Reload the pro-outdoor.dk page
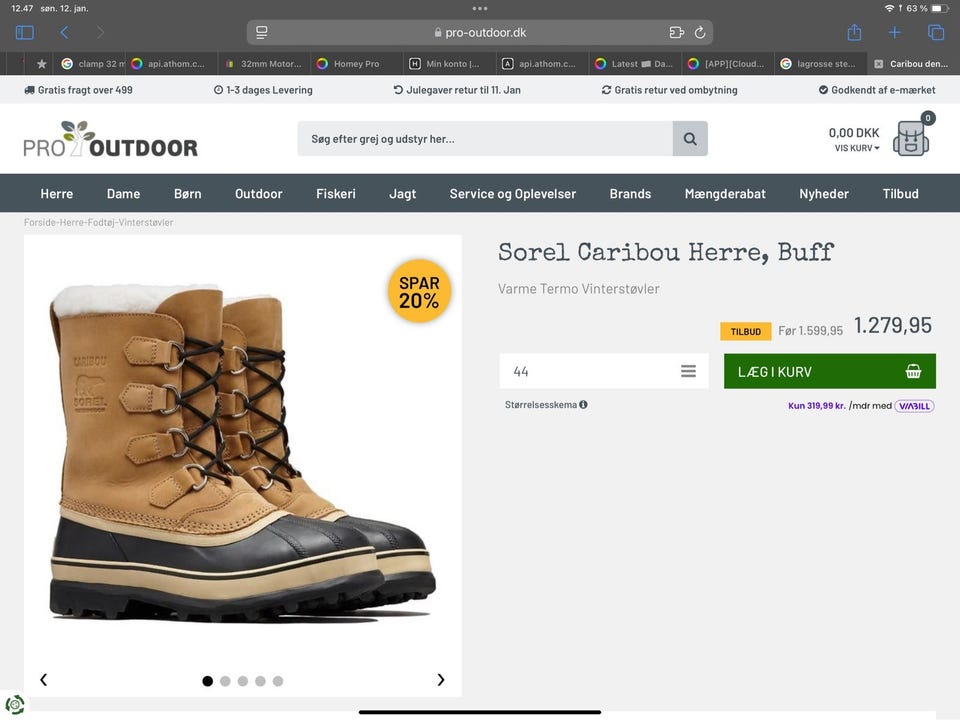Viewport: 960px width, 720px height. pyautogui.click(x=700, y=32)
